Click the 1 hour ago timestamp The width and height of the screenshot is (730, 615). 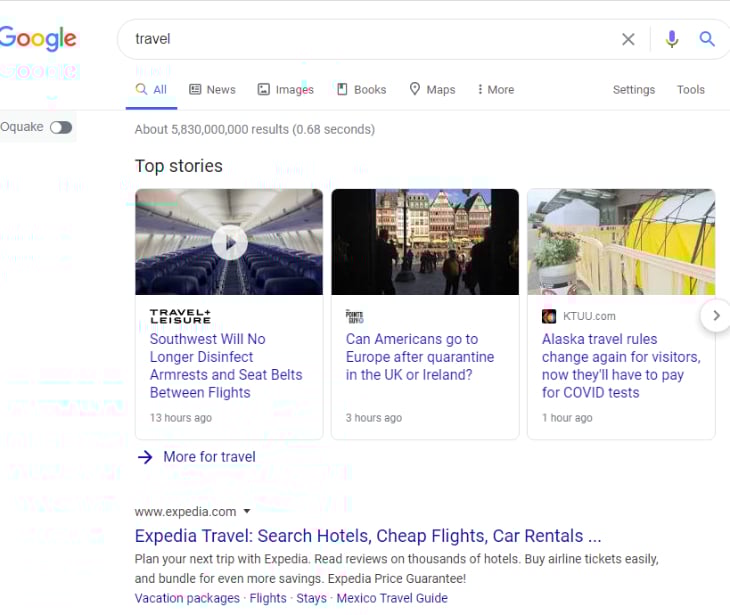tap(567, 418)
